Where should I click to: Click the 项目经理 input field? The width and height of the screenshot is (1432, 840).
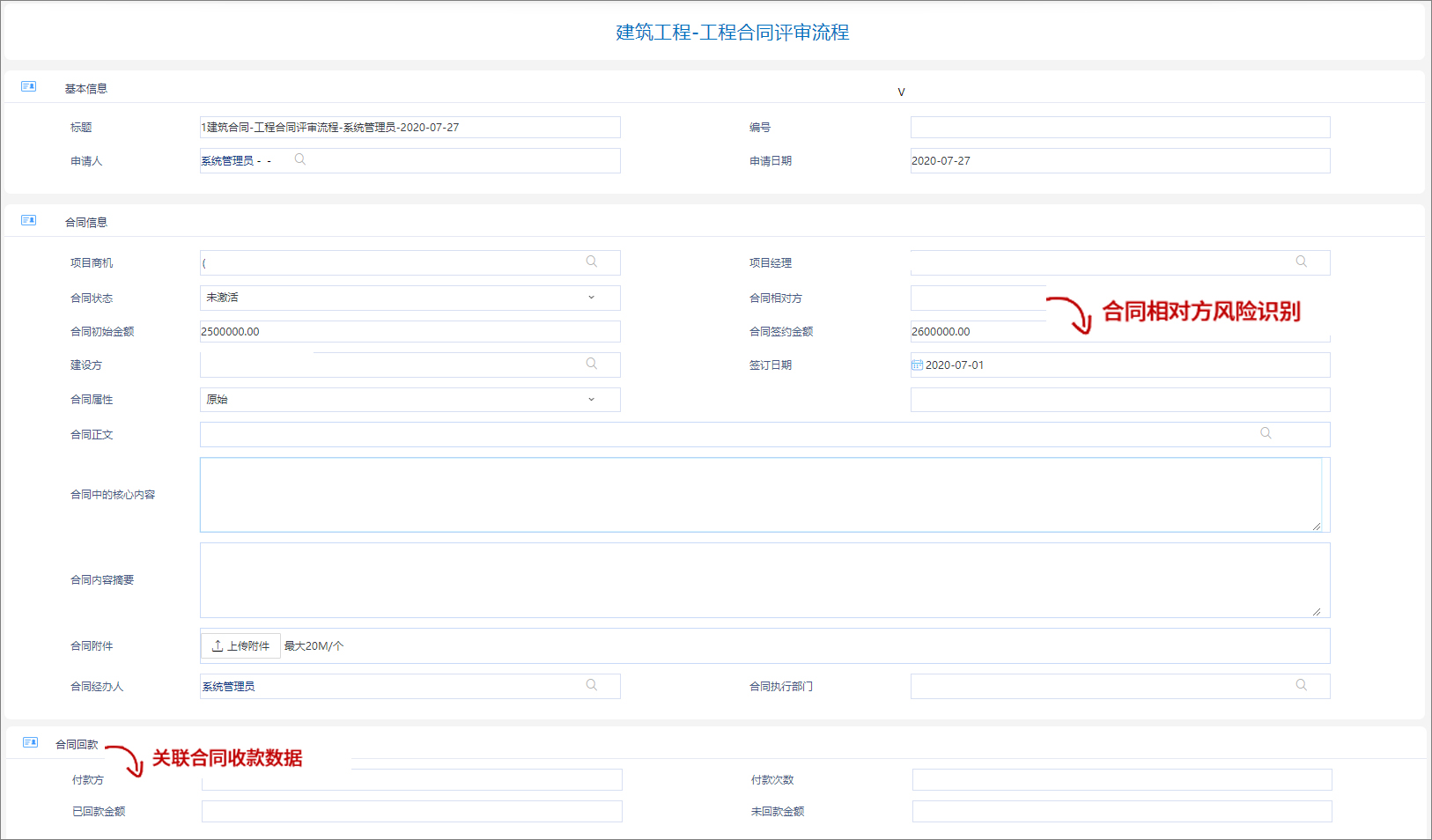[x=1120, y=262]
